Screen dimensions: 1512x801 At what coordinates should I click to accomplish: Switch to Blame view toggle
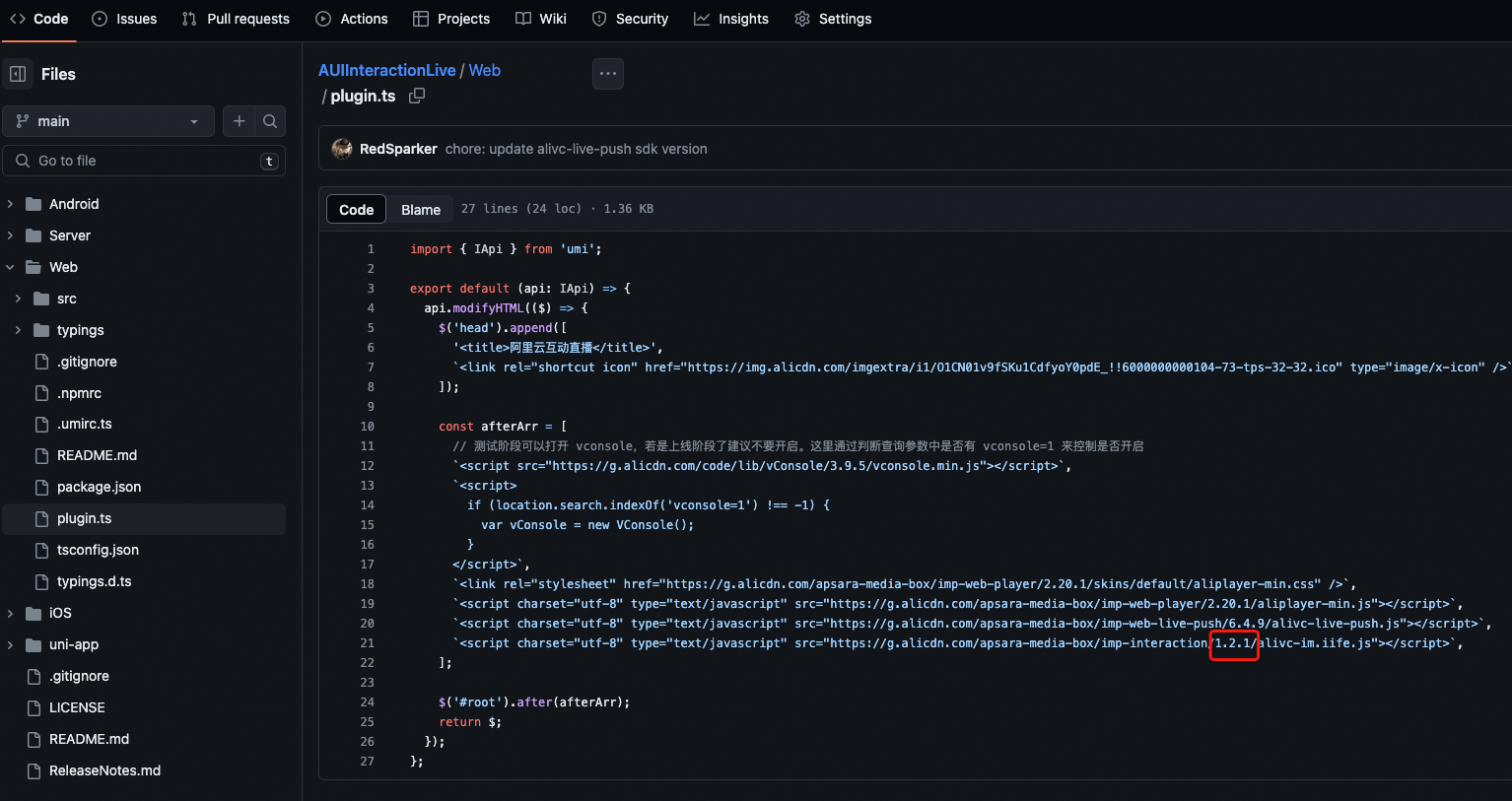pyautogui.click(x=421, y=209)
